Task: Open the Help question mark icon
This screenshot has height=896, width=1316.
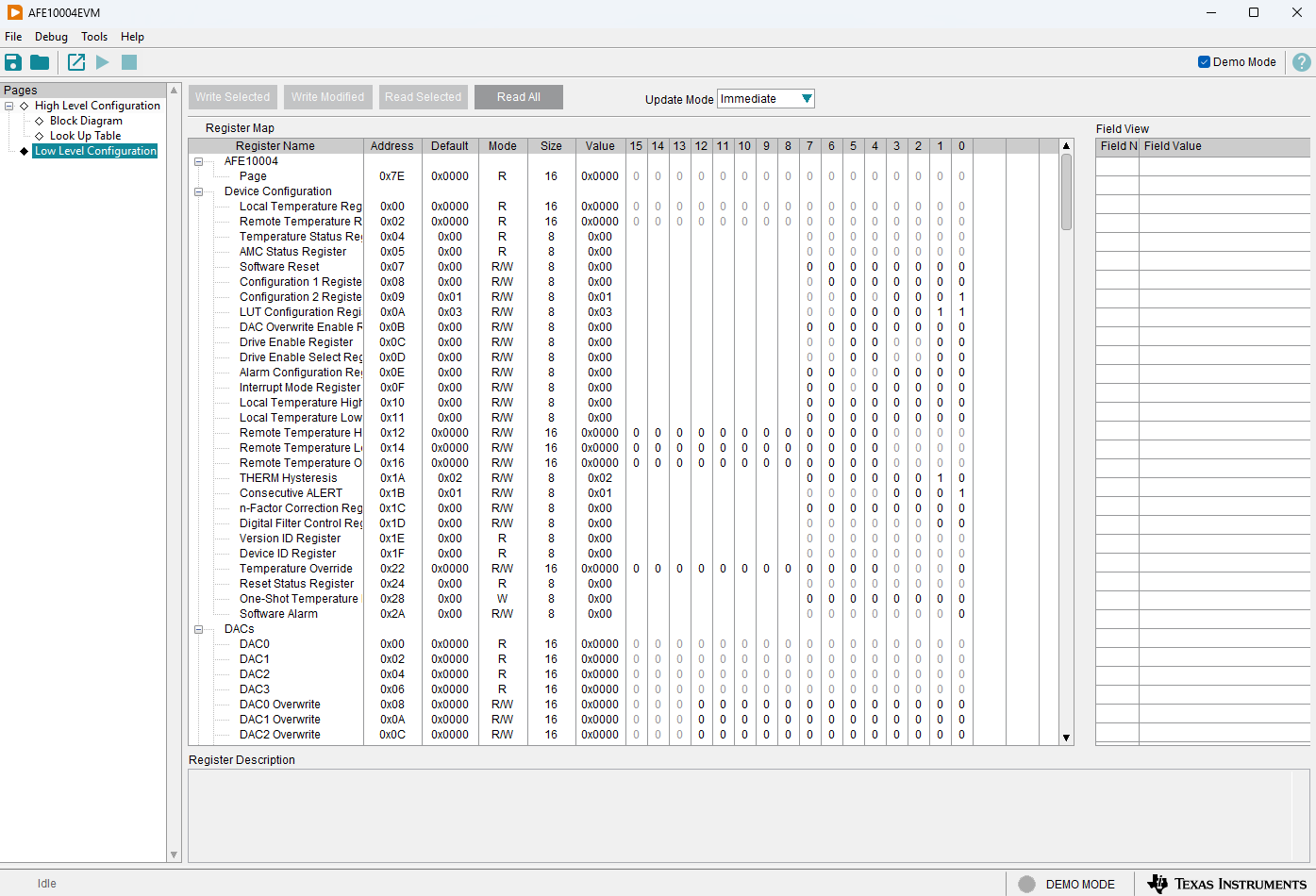Action: point(1302,62)
